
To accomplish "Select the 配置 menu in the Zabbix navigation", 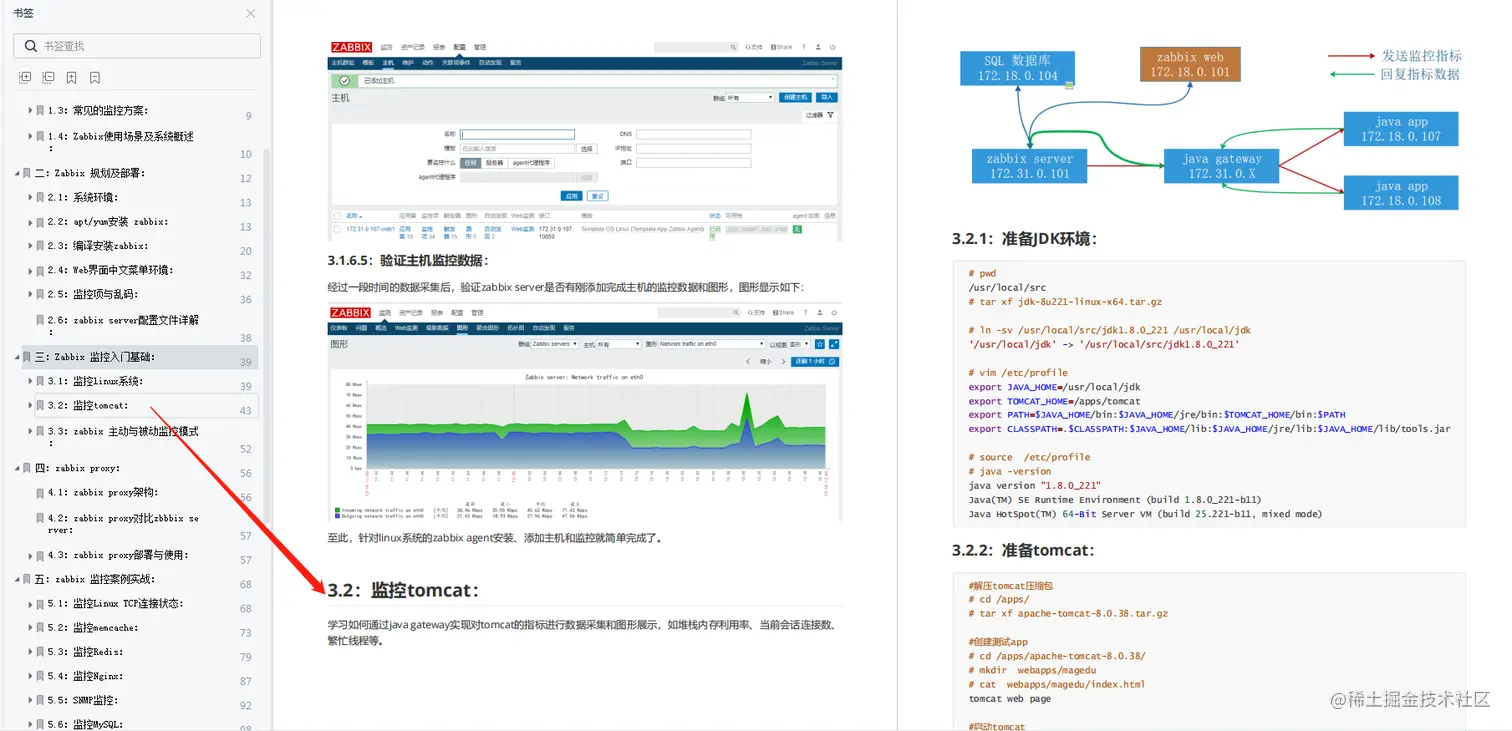I will coord(461,47).
